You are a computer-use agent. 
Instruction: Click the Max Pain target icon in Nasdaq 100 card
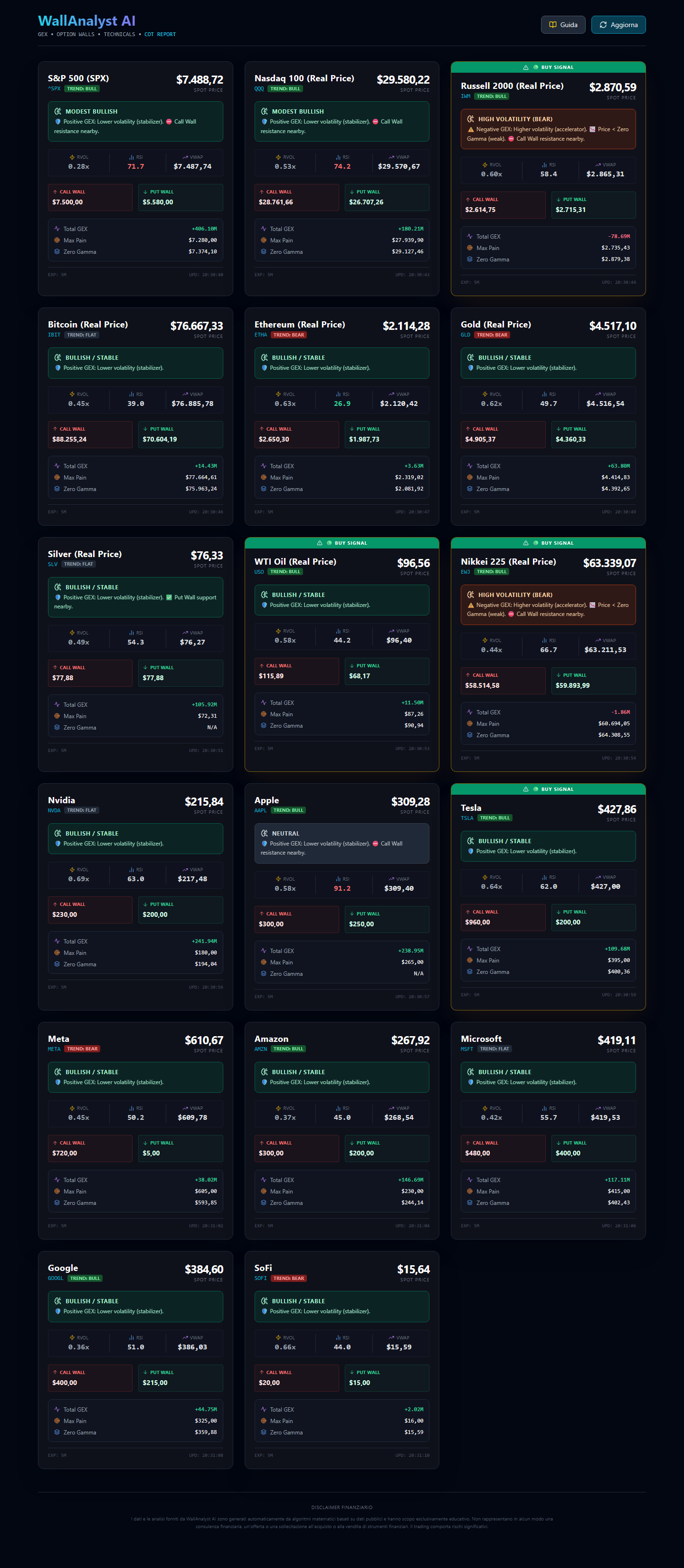point(264,240)
